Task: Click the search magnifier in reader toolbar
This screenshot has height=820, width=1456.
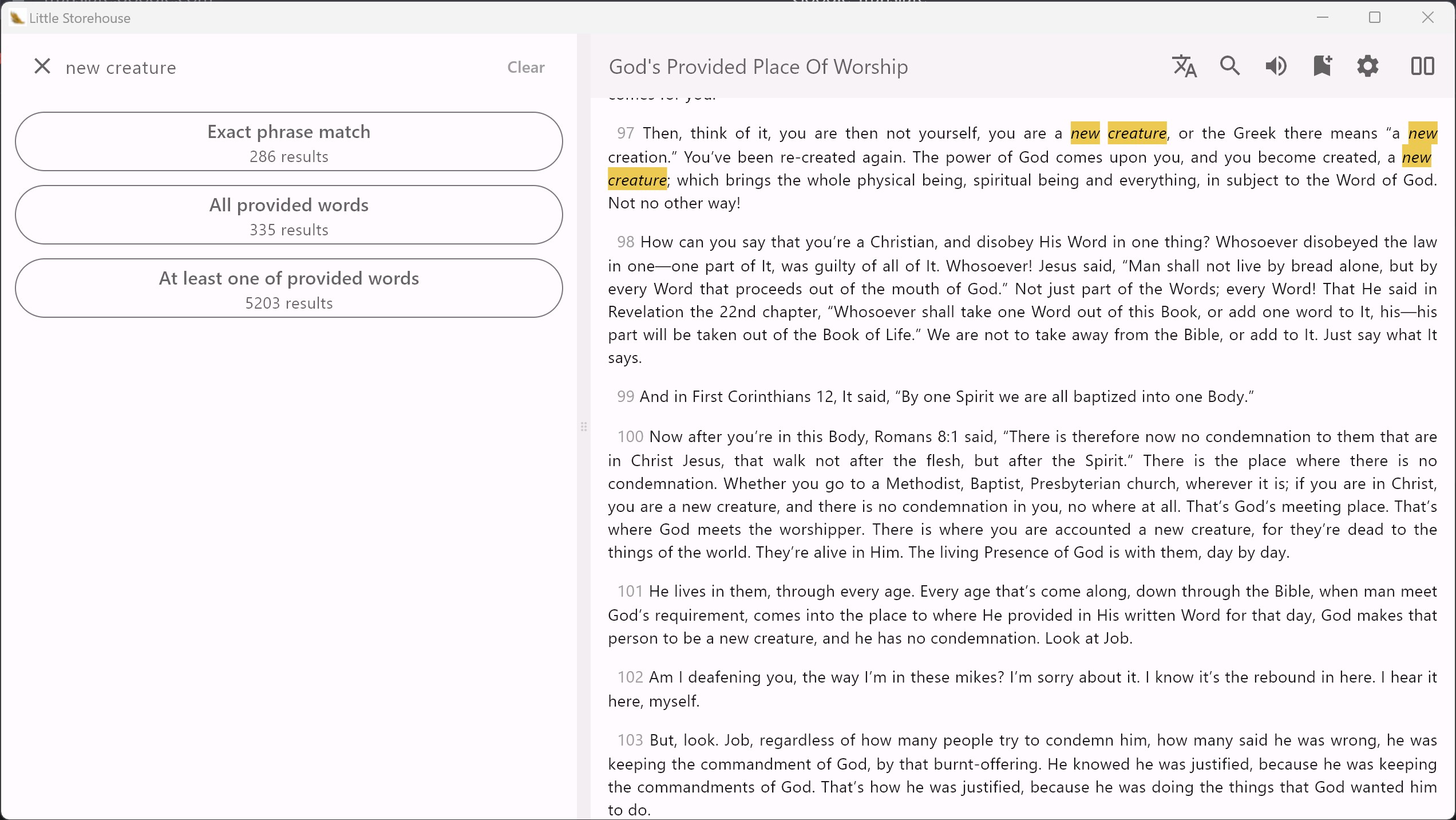Action: point(1230,66)
